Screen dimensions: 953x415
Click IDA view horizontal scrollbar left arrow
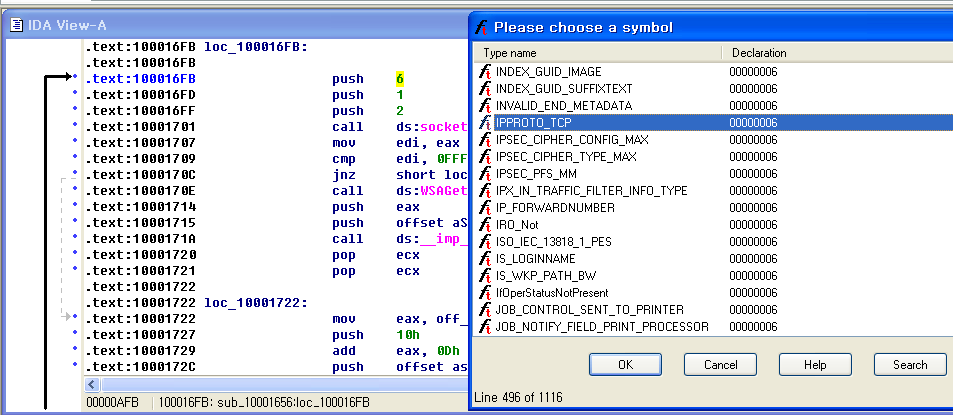tap(92, 385)
